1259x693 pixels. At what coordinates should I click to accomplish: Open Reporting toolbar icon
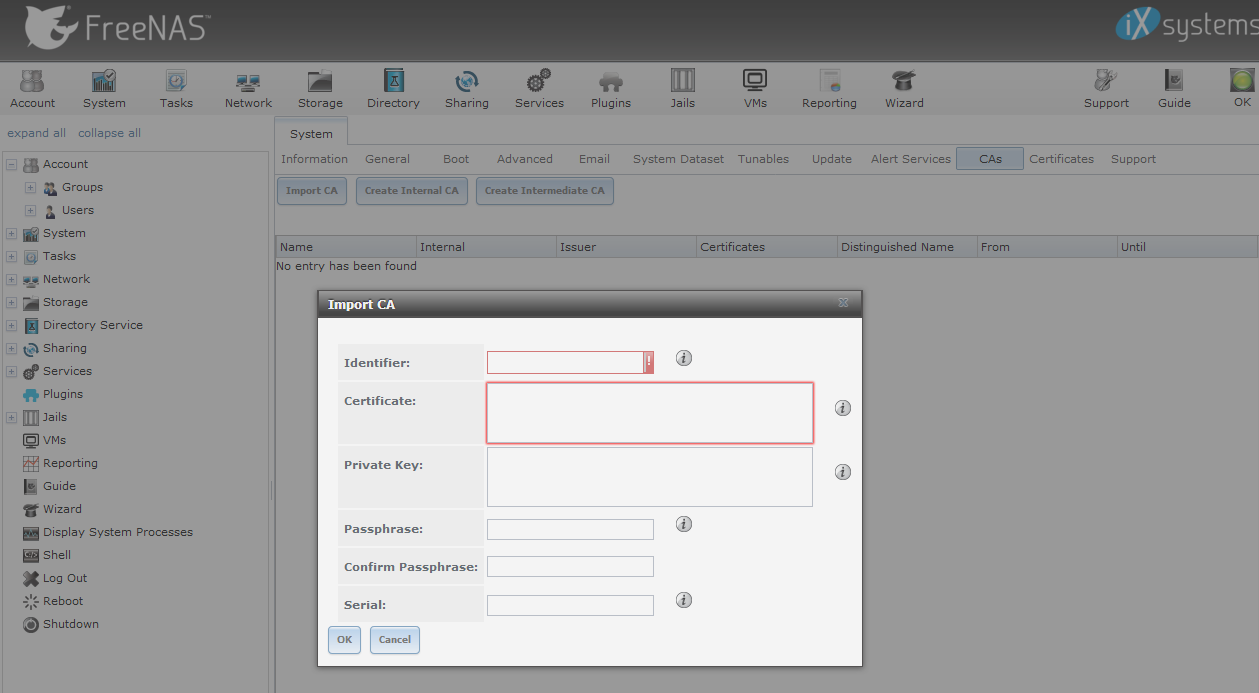click(829, 89)
